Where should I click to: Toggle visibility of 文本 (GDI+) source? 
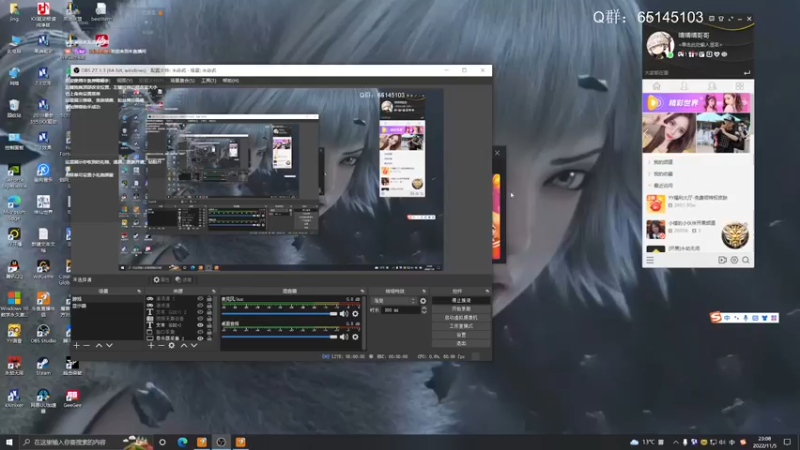(x=200, y=325)
